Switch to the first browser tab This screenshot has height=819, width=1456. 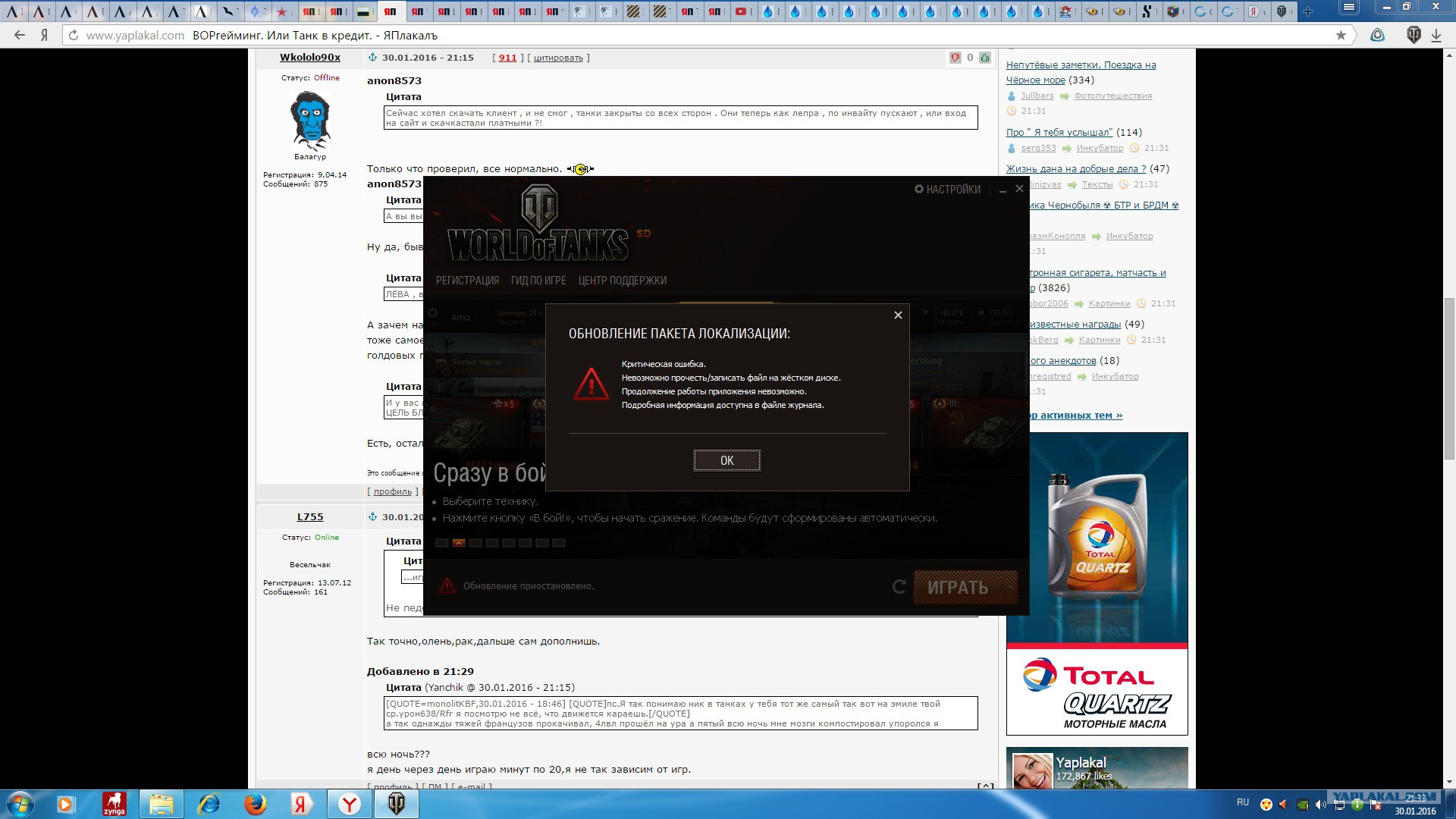[x=14, y=11]
